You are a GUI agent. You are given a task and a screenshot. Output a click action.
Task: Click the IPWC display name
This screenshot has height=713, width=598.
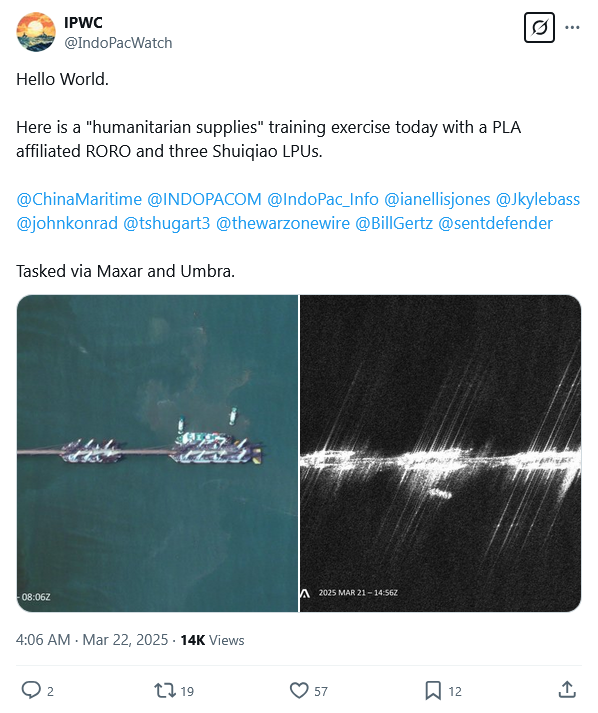pyautogui.click(x=83, y=22)
